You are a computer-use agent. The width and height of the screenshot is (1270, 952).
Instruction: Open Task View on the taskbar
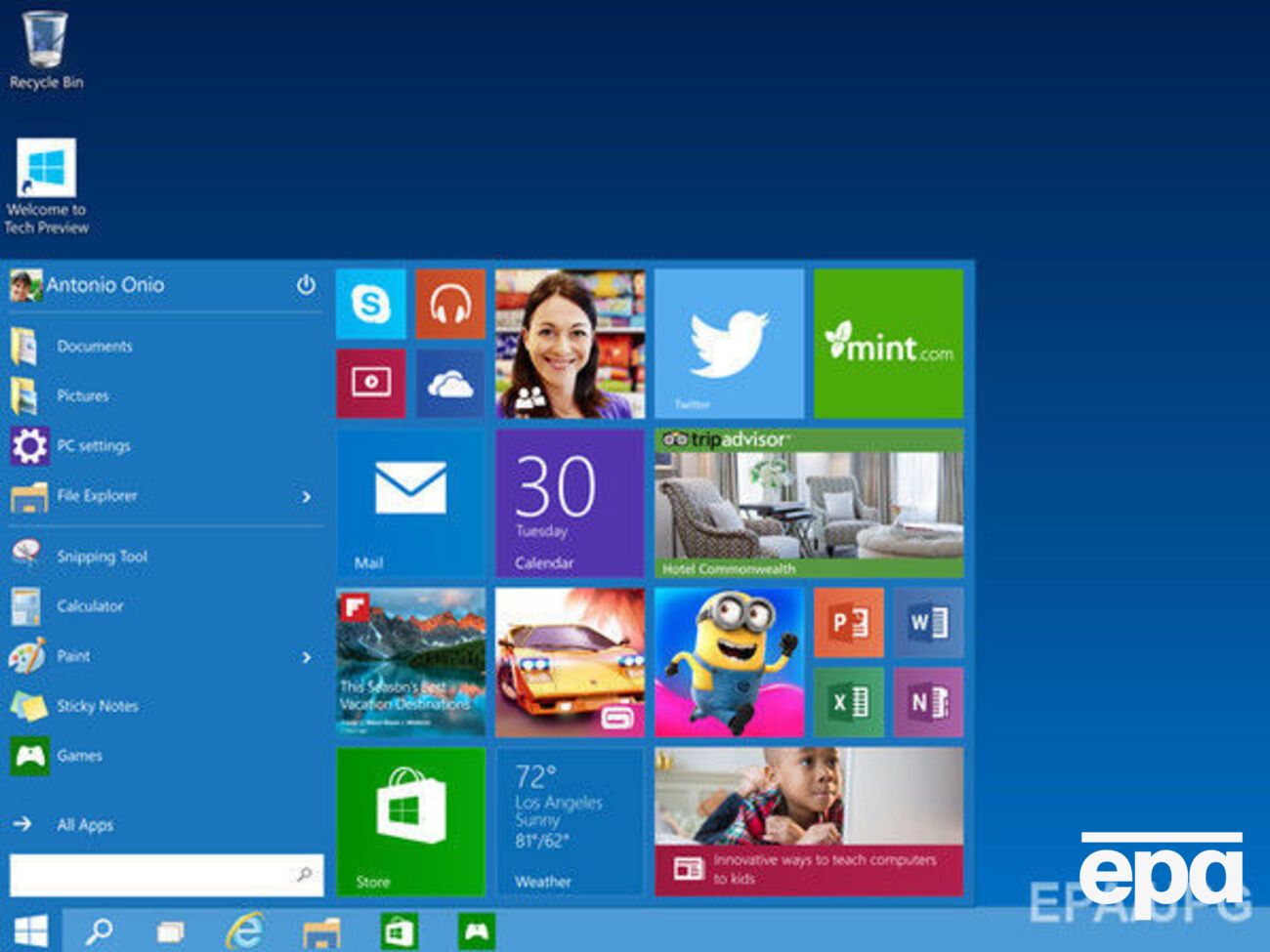171,932
